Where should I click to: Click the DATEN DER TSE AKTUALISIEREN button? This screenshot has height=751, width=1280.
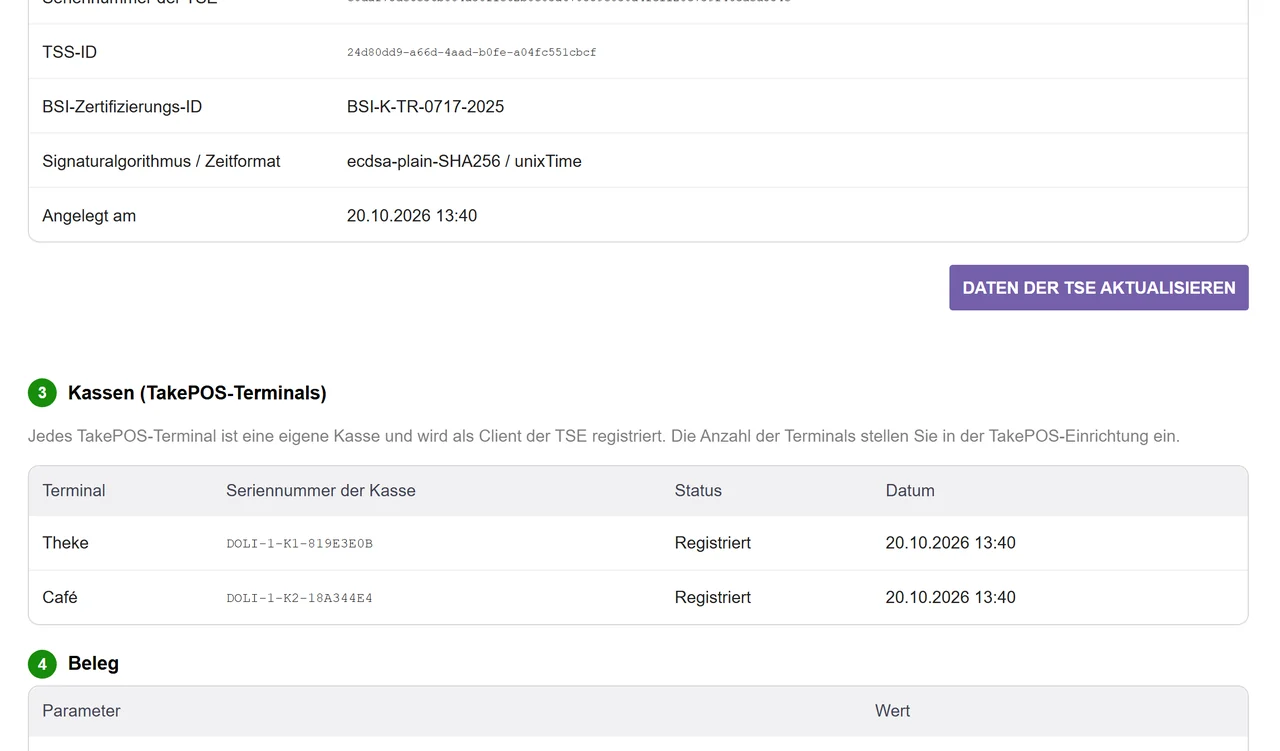click(1098, 288)
